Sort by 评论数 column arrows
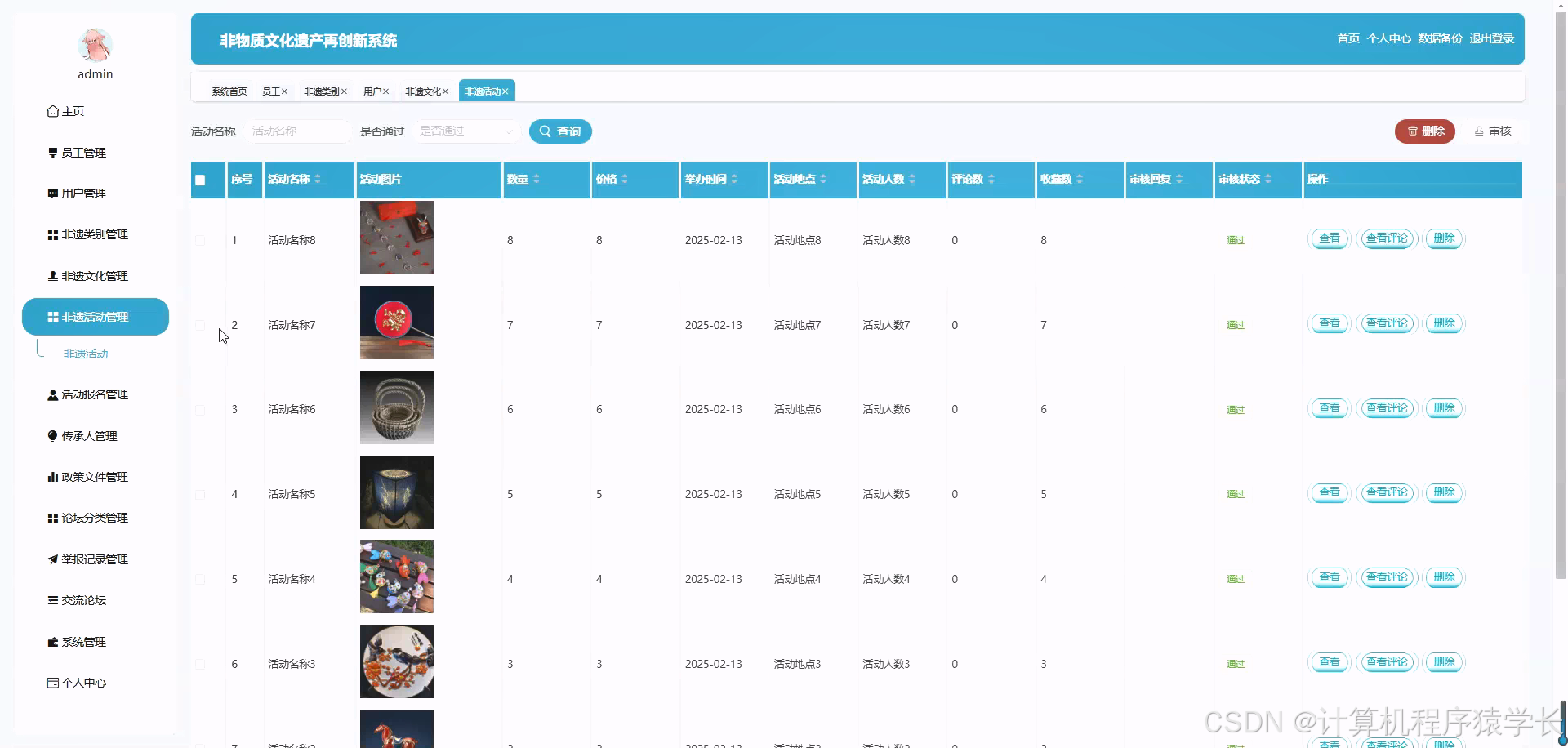This screenshot has width=1568, height=748. click(991, 179)
